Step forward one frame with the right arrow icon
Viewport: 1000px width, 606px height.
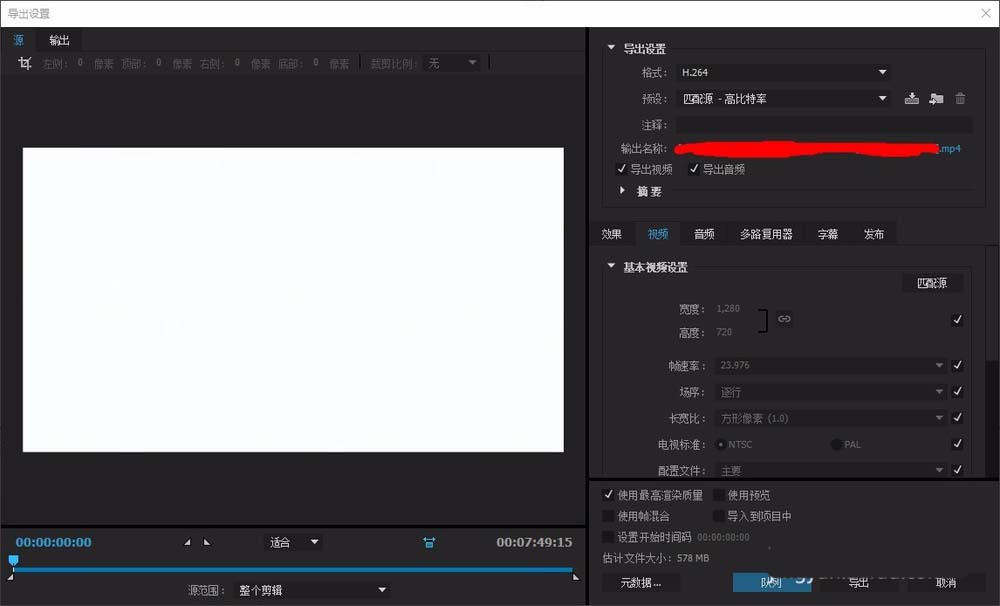(208, 541)
